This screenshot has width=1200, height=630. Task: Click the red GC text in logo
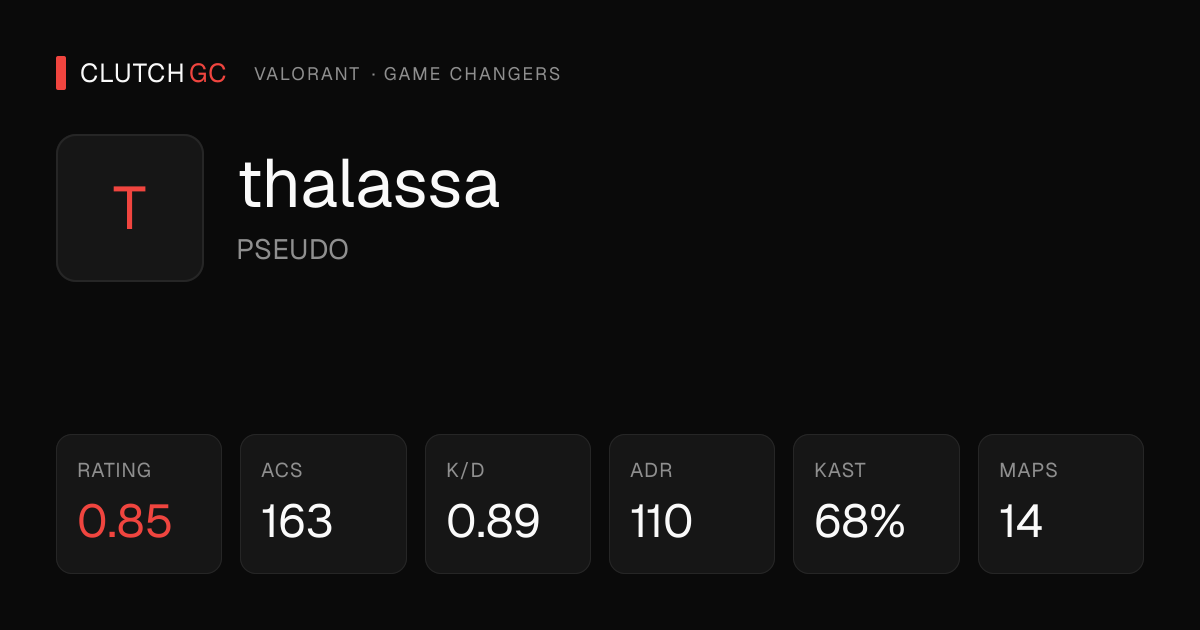208,73
